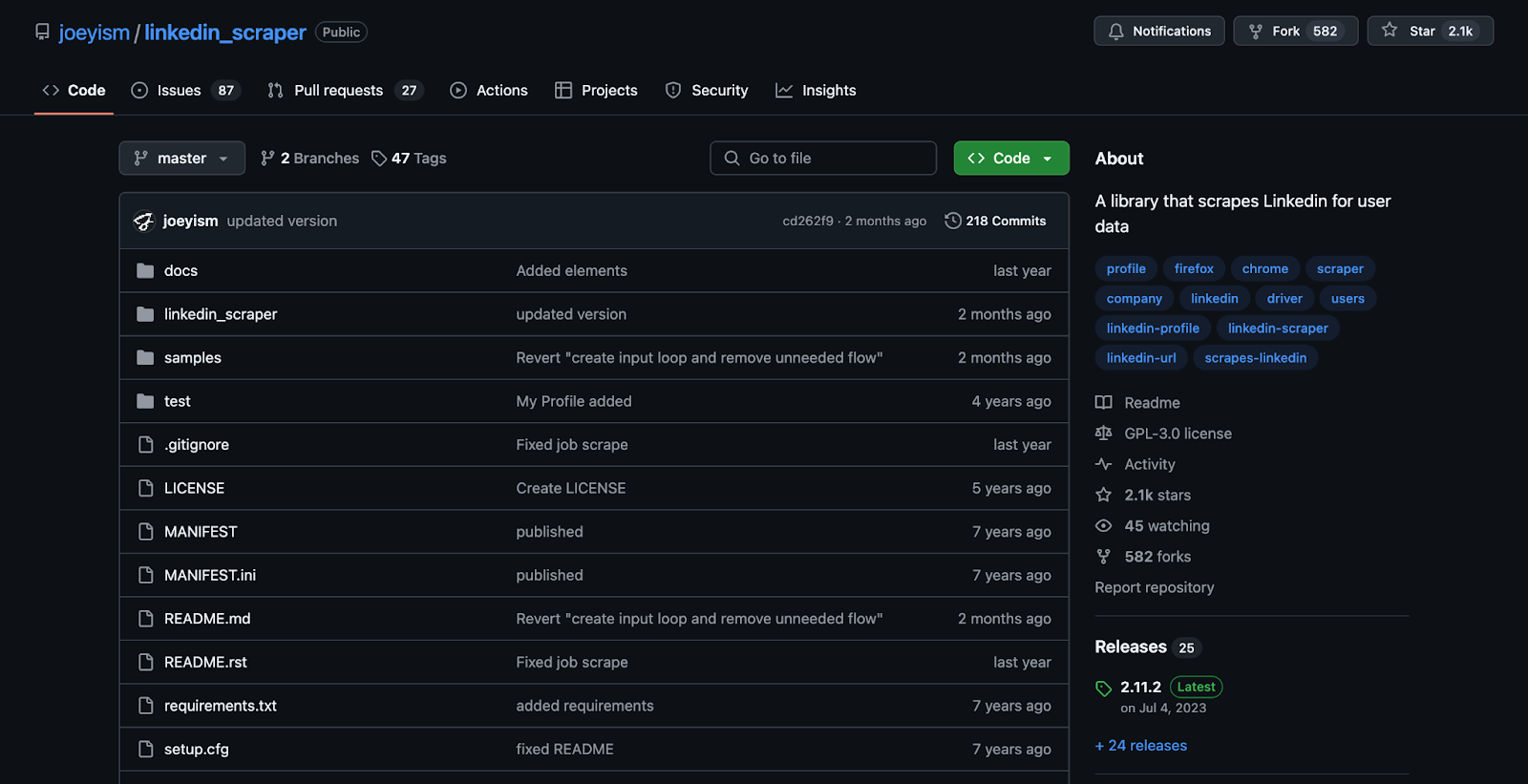Open MANIFEST file name
The width and height of the screenshot is (1528, 784).
tap(201, 532)
